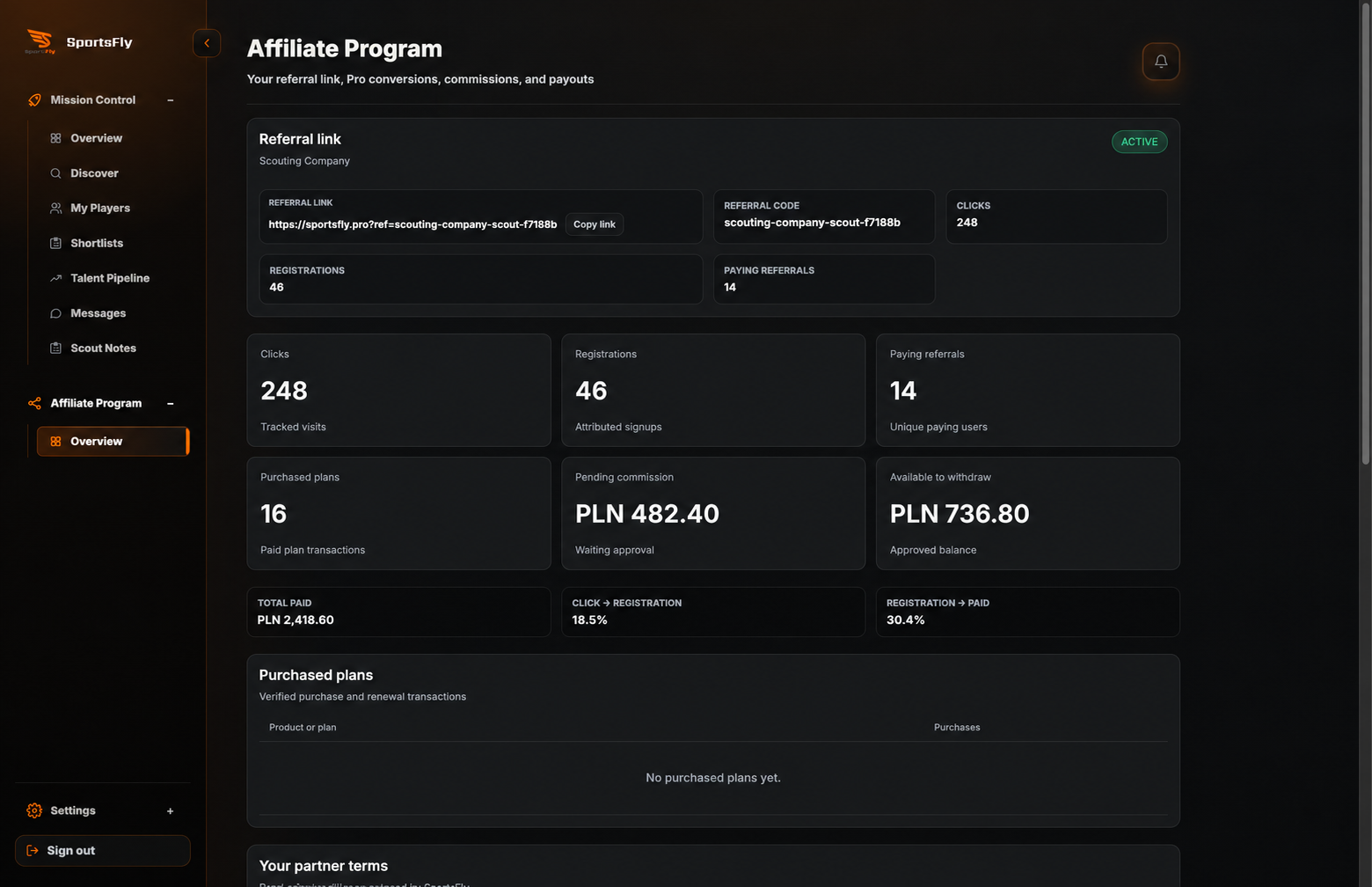
Task: Click the grid icon in active Overview item
Action: click(55, 442)
